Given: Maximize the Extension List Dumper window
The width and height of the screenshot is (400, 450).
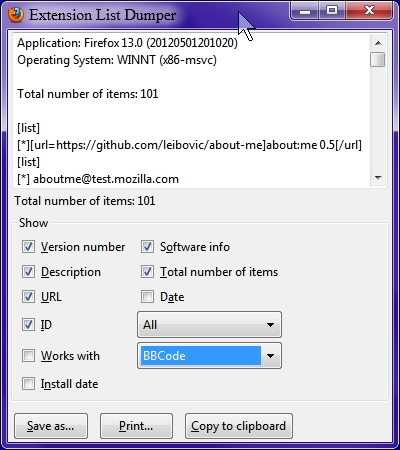Looking at the screenshot, I should tap(332, 11).
